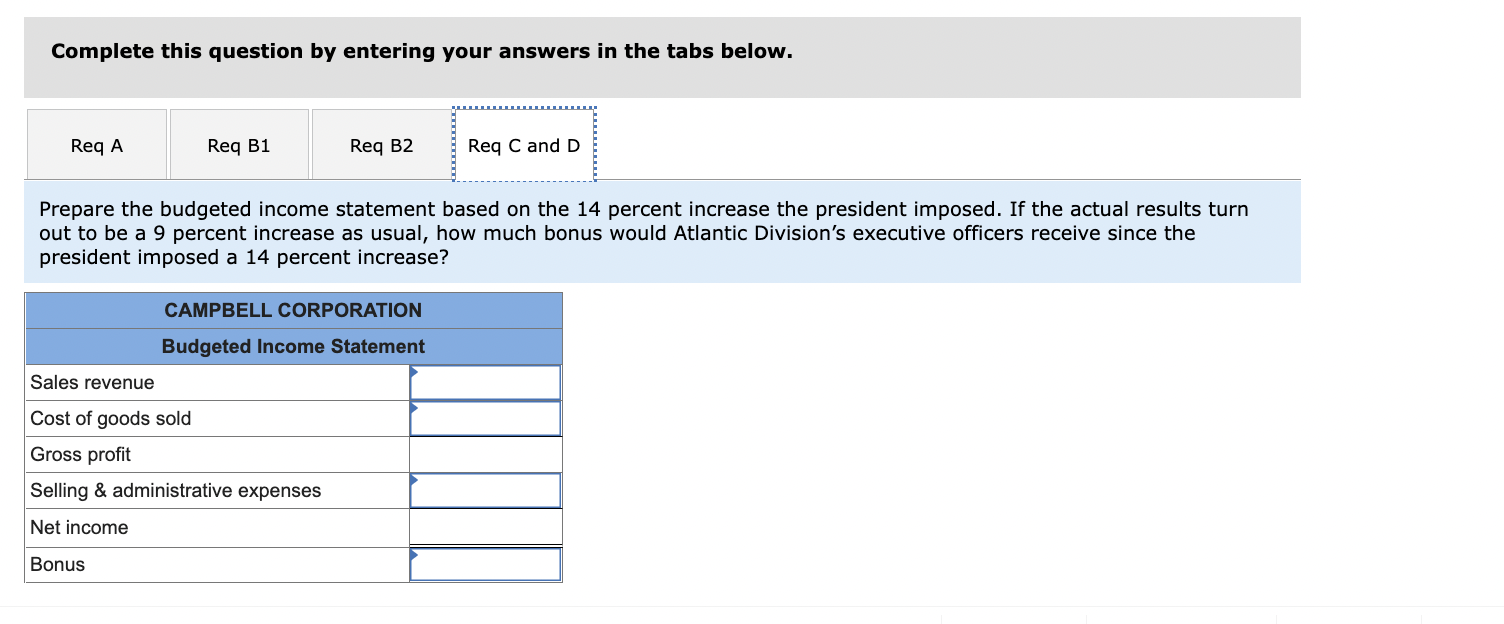Click the Bonus row label
Viewport: 1504px width, 624px height.
[x=57, y=563]
